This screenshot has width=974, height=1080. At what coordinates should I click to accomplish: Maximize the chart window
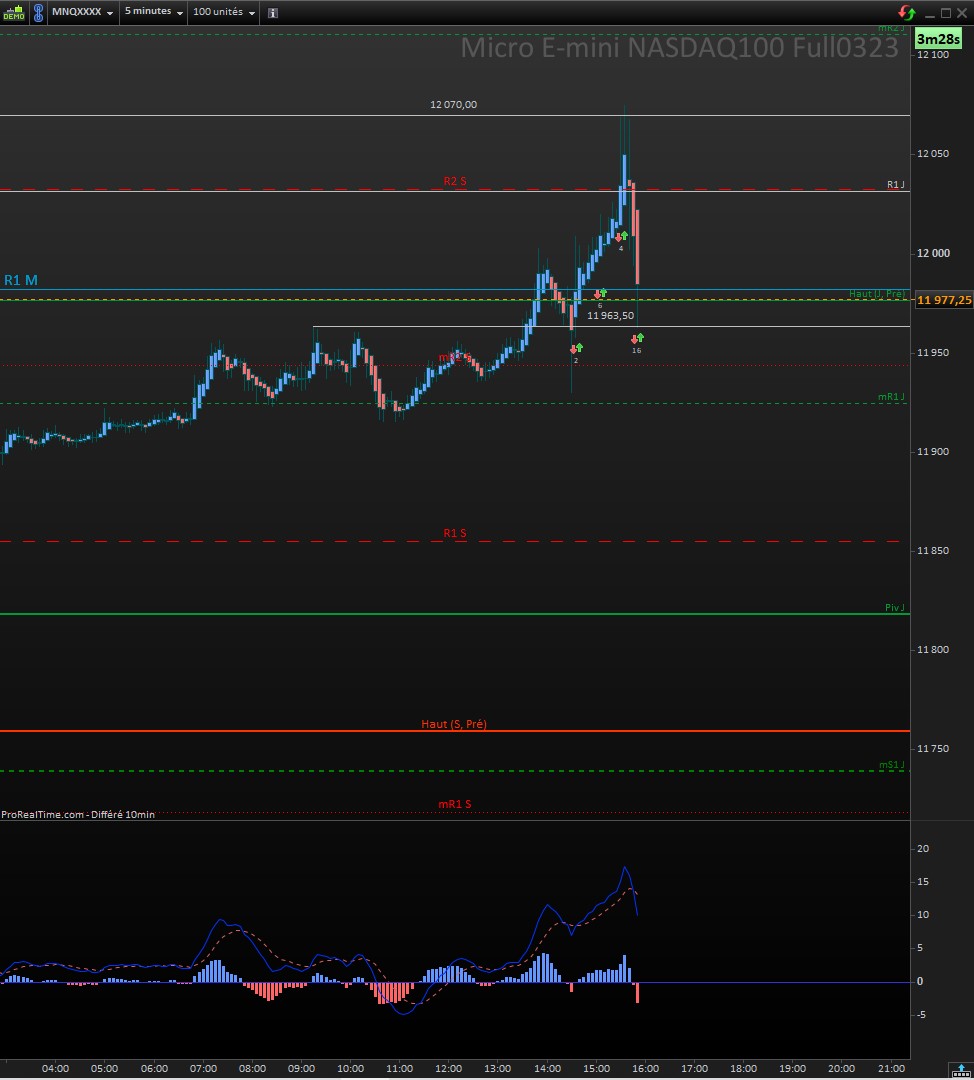point(946,13)
